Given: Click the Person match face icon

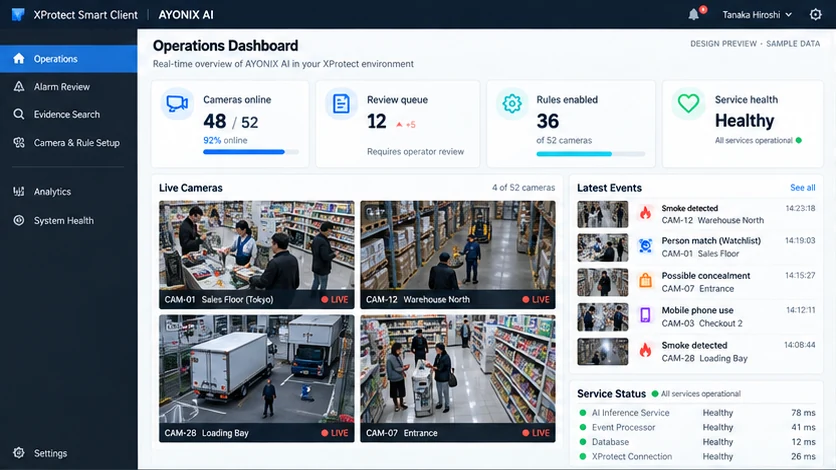Looking at the screenshot, I should pyautogui.click(x=646, y=246).
